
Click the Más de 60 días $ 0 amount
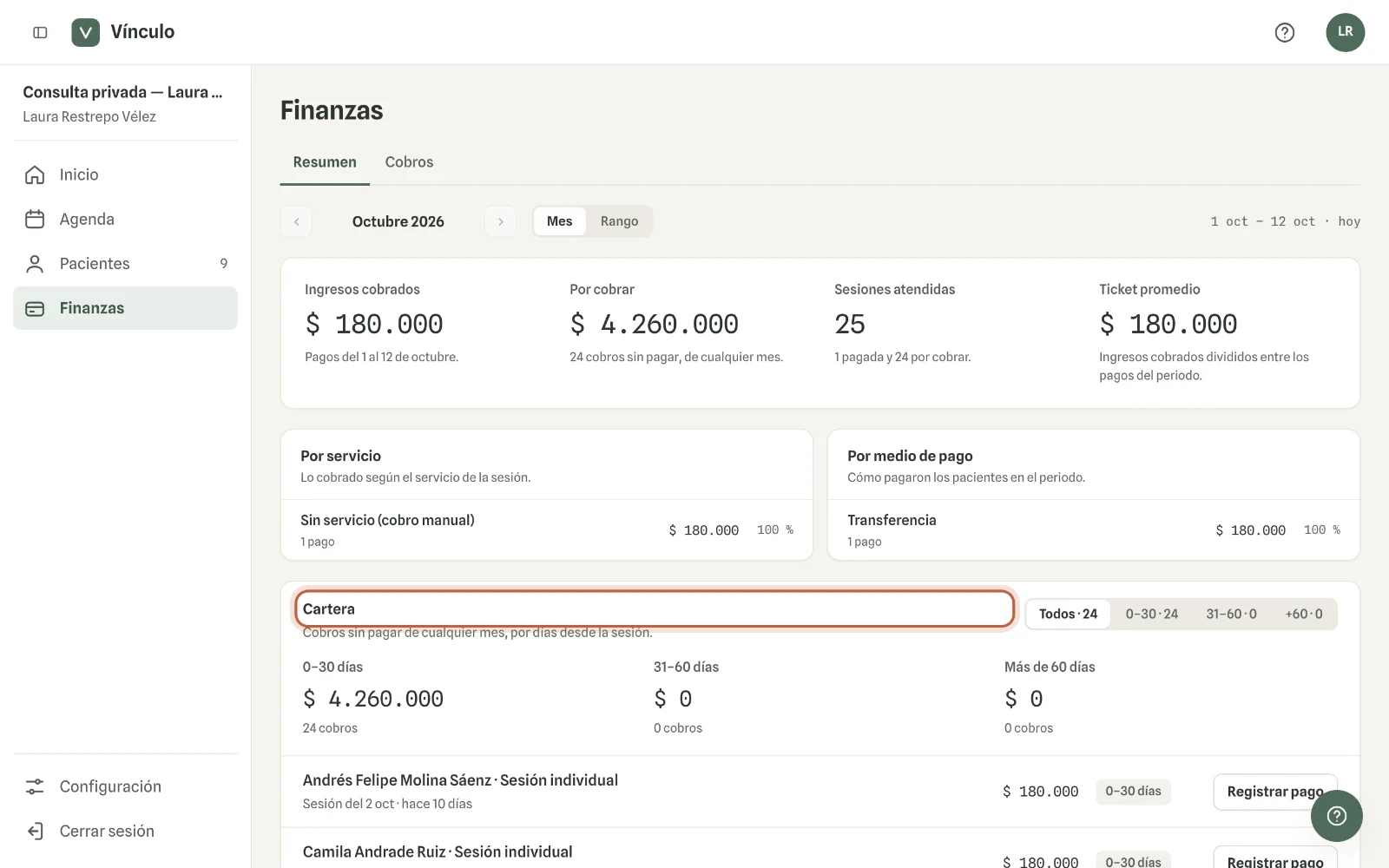(1024, 699)
